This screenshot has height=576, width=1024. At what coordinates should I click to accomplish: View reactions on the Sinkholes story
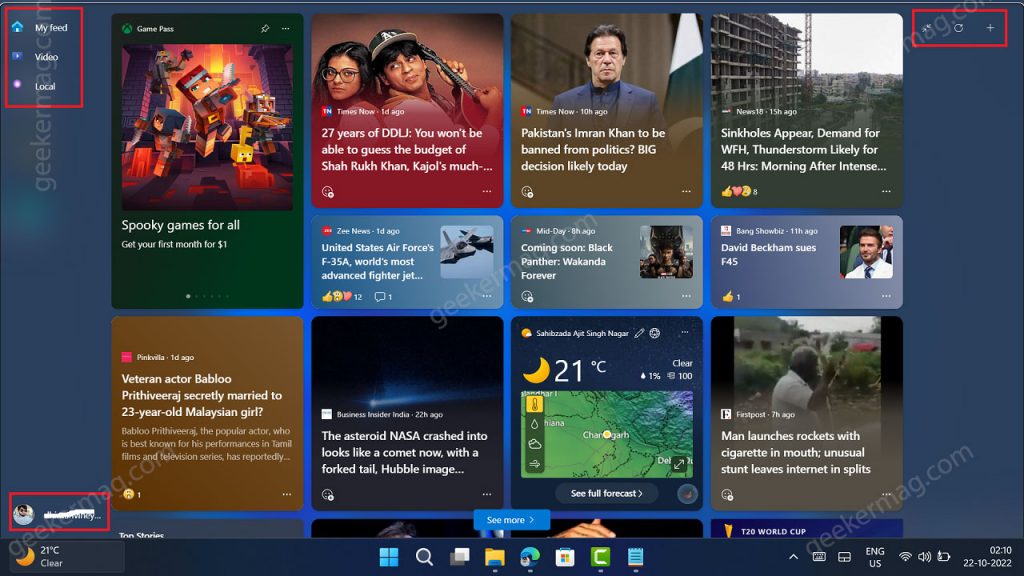[739, 191]
